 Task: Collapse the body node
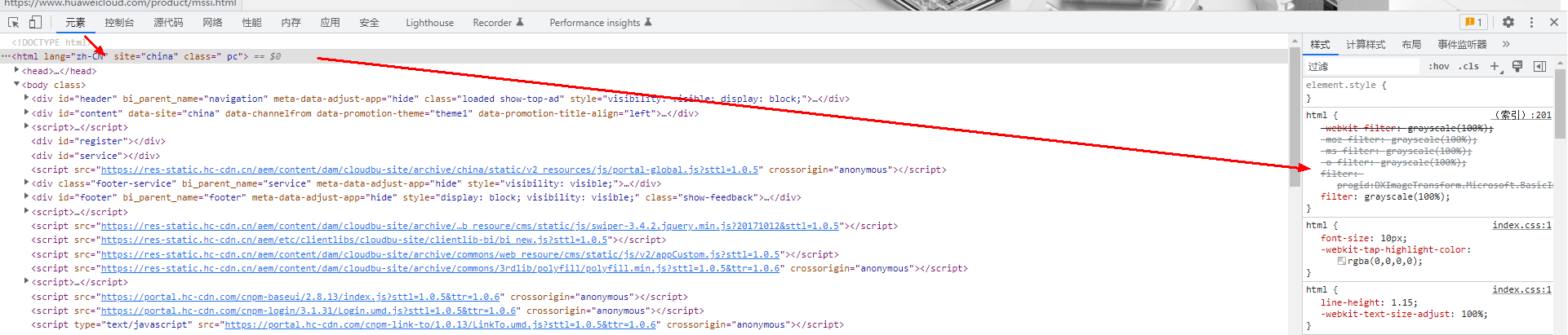[16, 84]
